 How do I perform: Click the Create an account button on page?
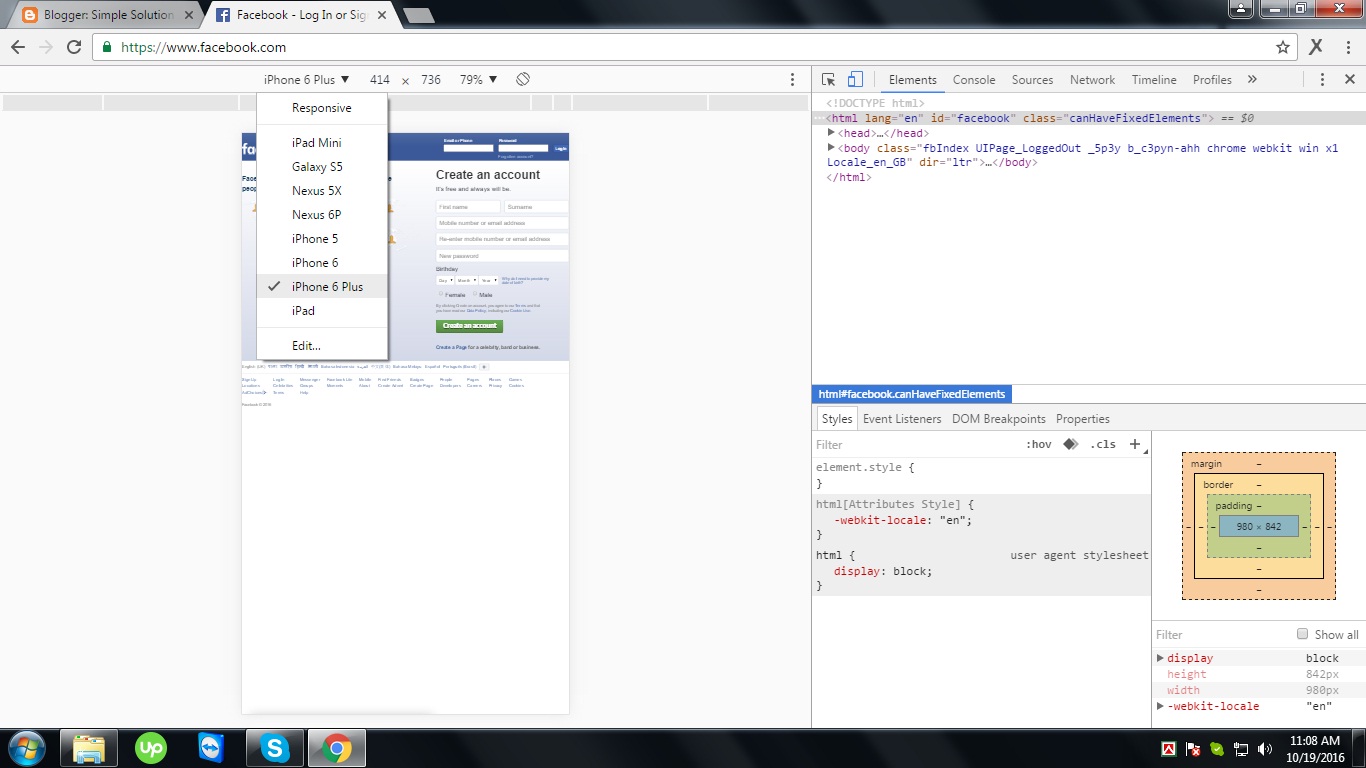(x=469, y=325)
